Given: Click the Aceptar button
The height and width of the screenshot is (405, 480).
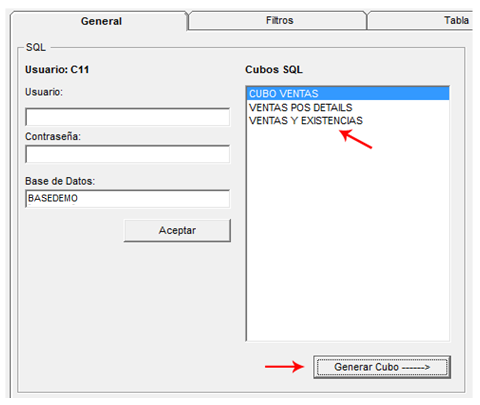Looking at the screenshot, I should click(x=177, y=230).
